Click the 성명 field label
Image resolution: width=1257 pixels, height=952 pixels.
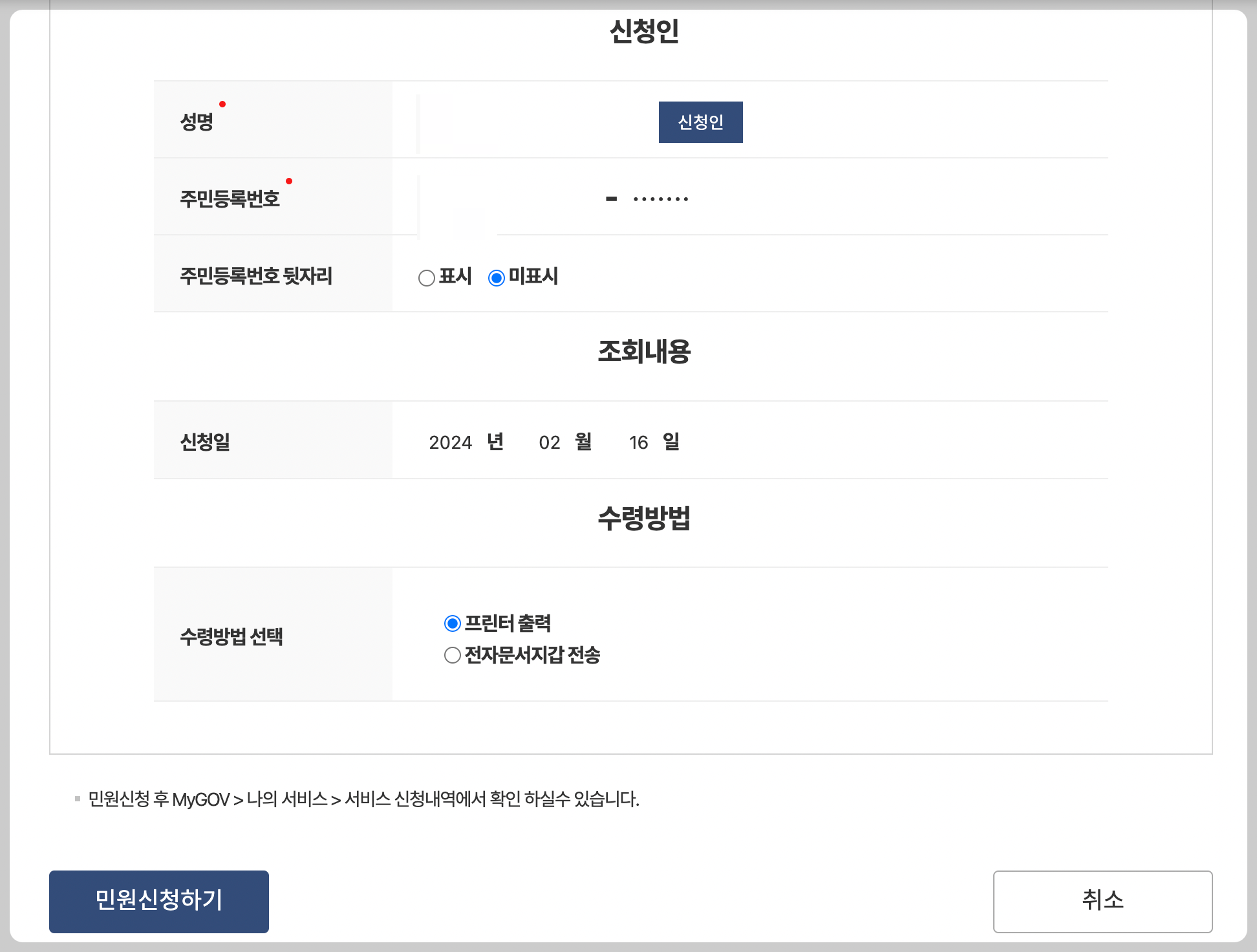click(x=197, y=122)
